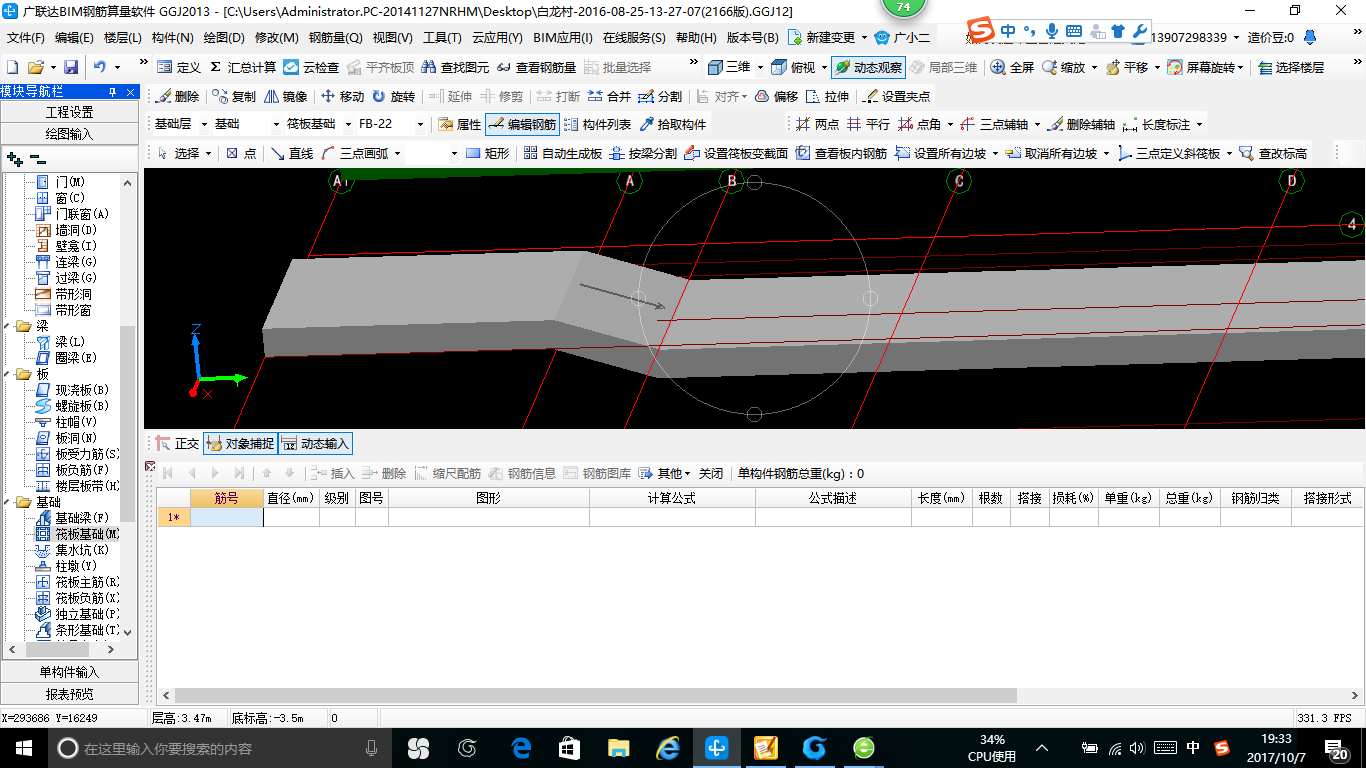The width and height of the screenshot is (1366, 768).
Task: Toggle 正交 orthogonal mode
Action: pos(177,443)
